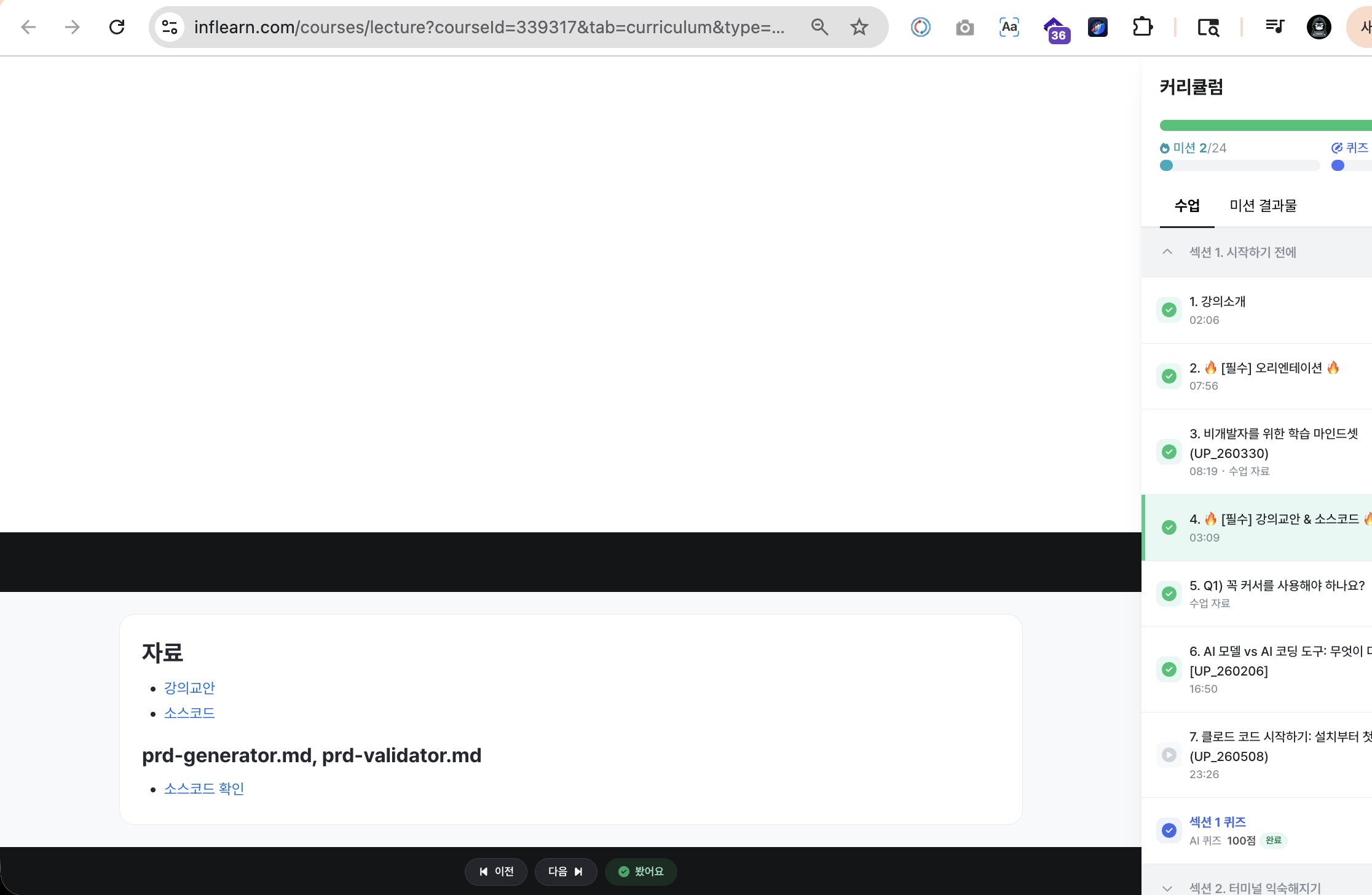Open the extension with the 36 badge
Image resolution: width=1372 pixels, height=895 pixels.
tap(1056, 30)
